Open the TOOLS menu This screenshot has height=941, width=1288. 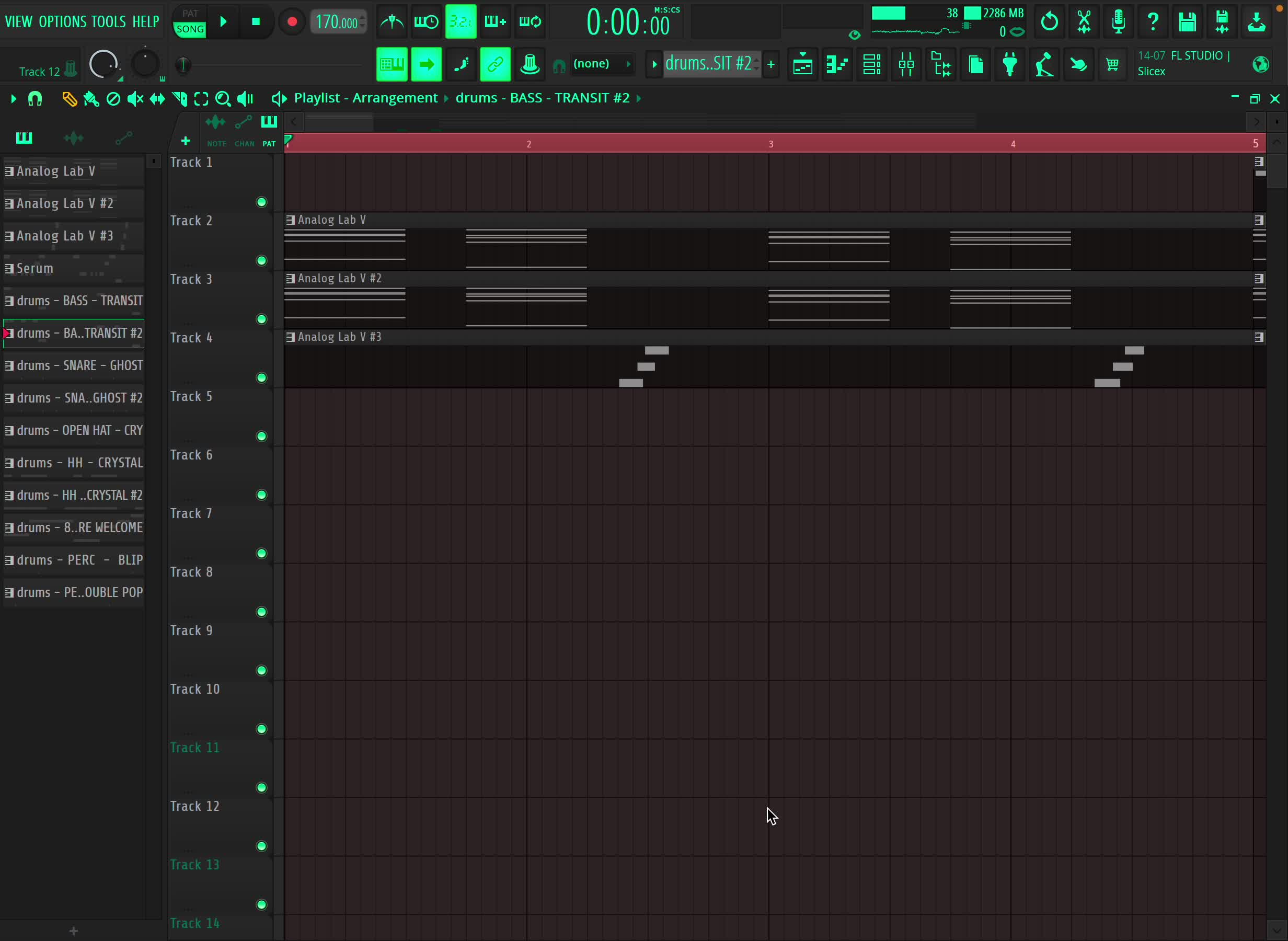[108, 21]
